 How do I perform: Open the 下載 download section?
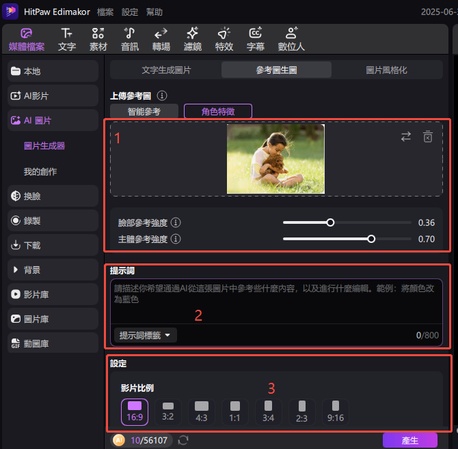pos(53,245)
